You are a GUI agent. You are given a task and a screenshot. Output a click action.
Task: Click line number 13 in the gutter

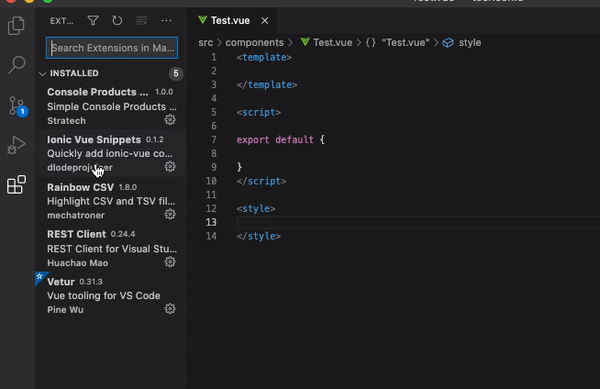(x=211, y=222)
